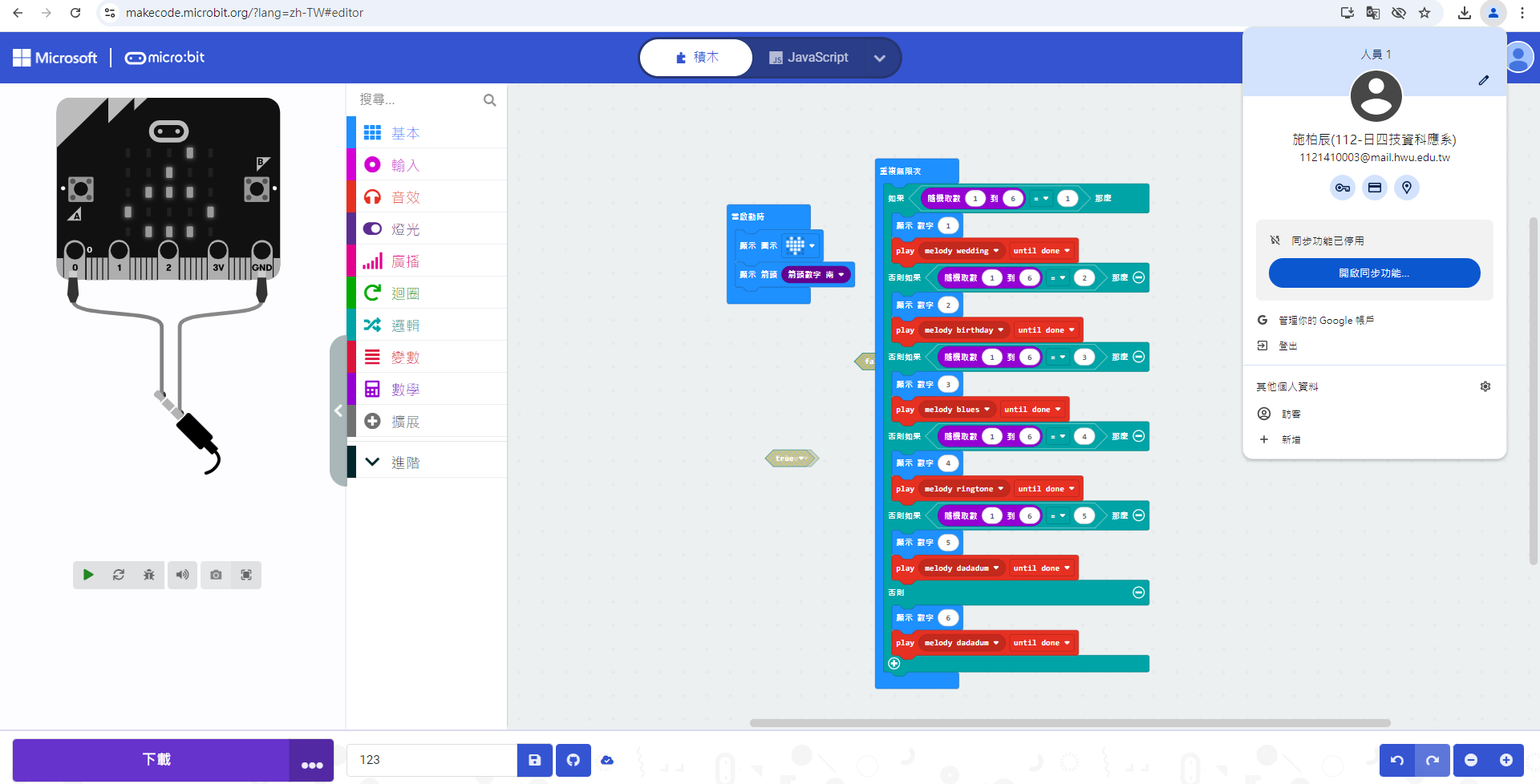The height and width of the screenshot is (784, 1540).
Task: Toggle simulator debug mode bug icon
Action: [149, 575]
